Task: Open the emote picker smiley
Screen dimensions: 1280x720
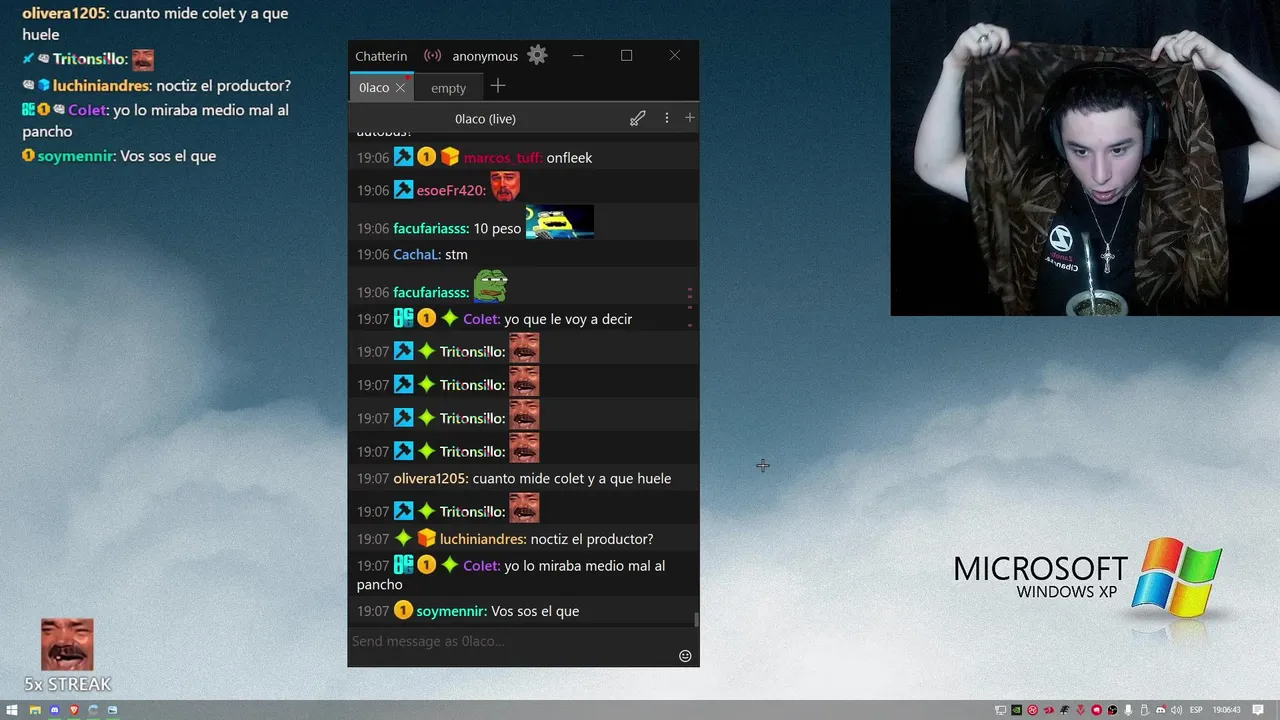Action: (685, 656)
